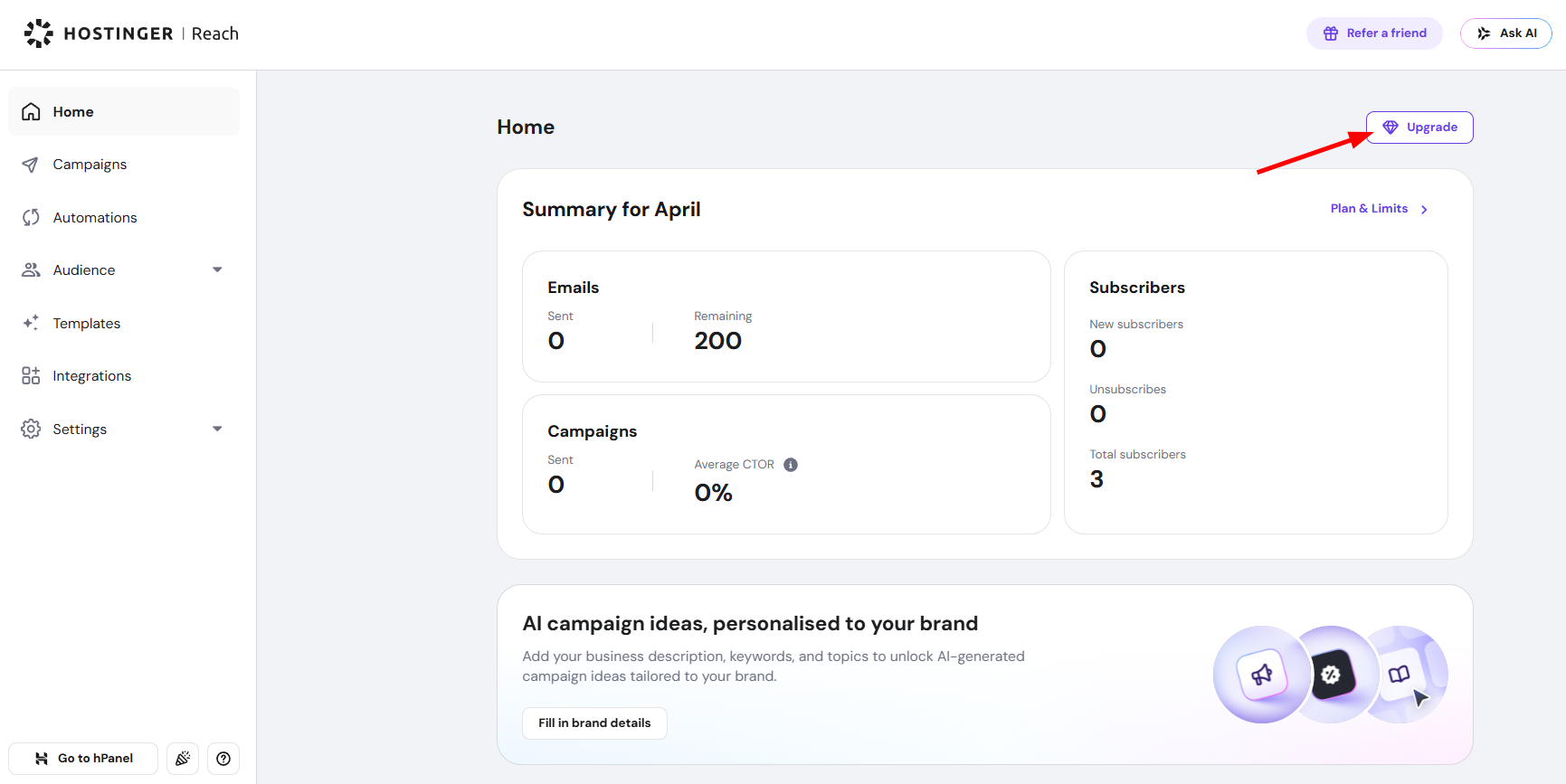
Task: Click the Settings gear icon
Action: point(31,430)
